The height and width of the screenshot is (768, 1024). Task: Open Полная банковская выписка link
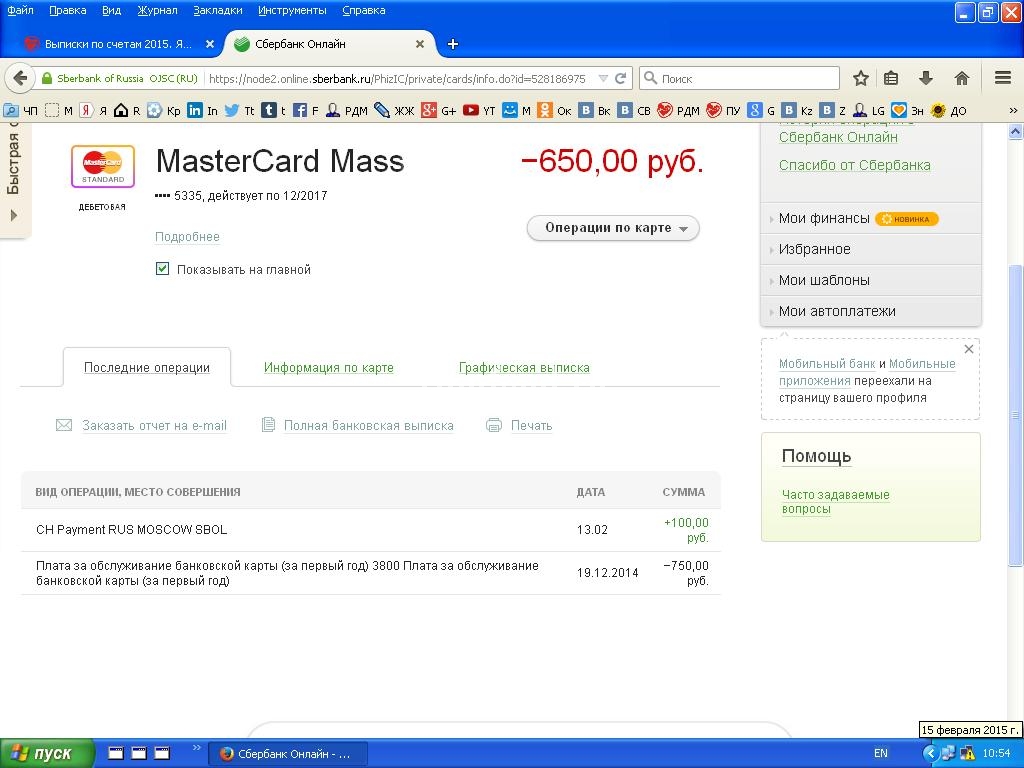(x=368, y=426)
